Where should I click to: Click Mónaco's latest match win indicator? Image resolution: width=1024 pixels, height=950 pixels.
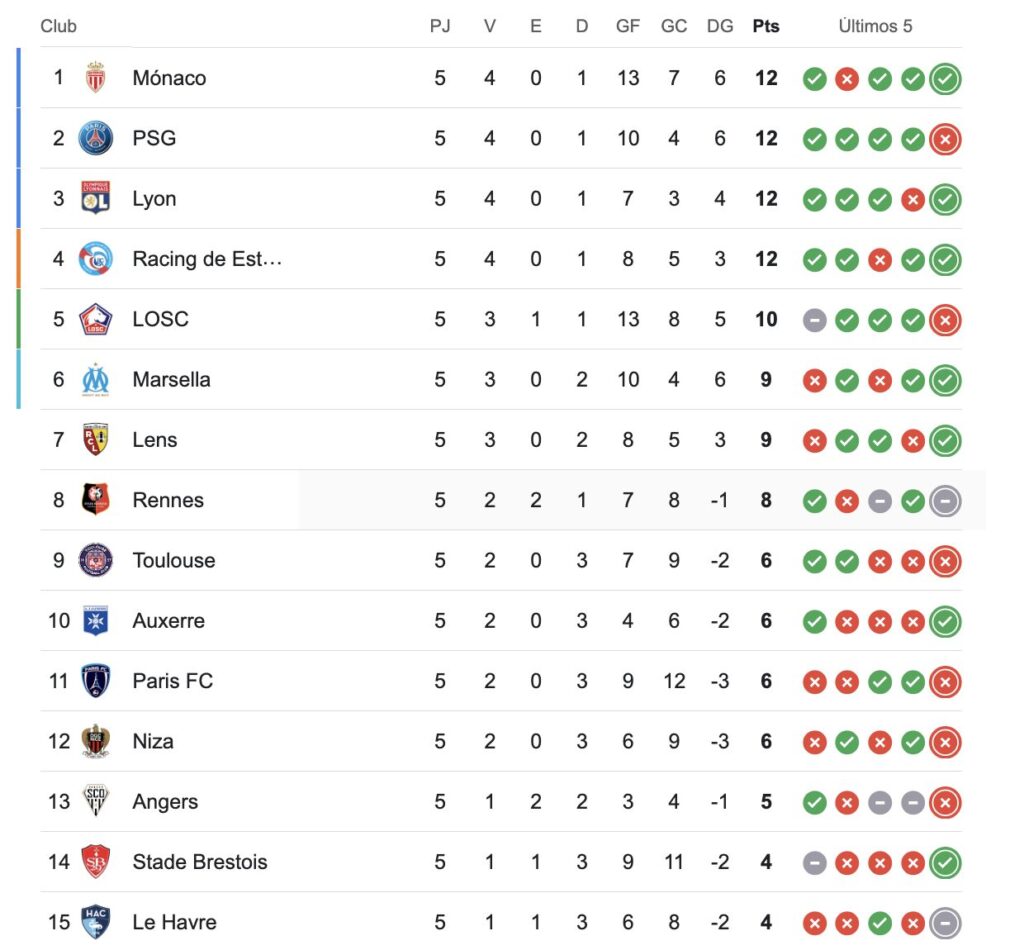[x=945, y=79]
